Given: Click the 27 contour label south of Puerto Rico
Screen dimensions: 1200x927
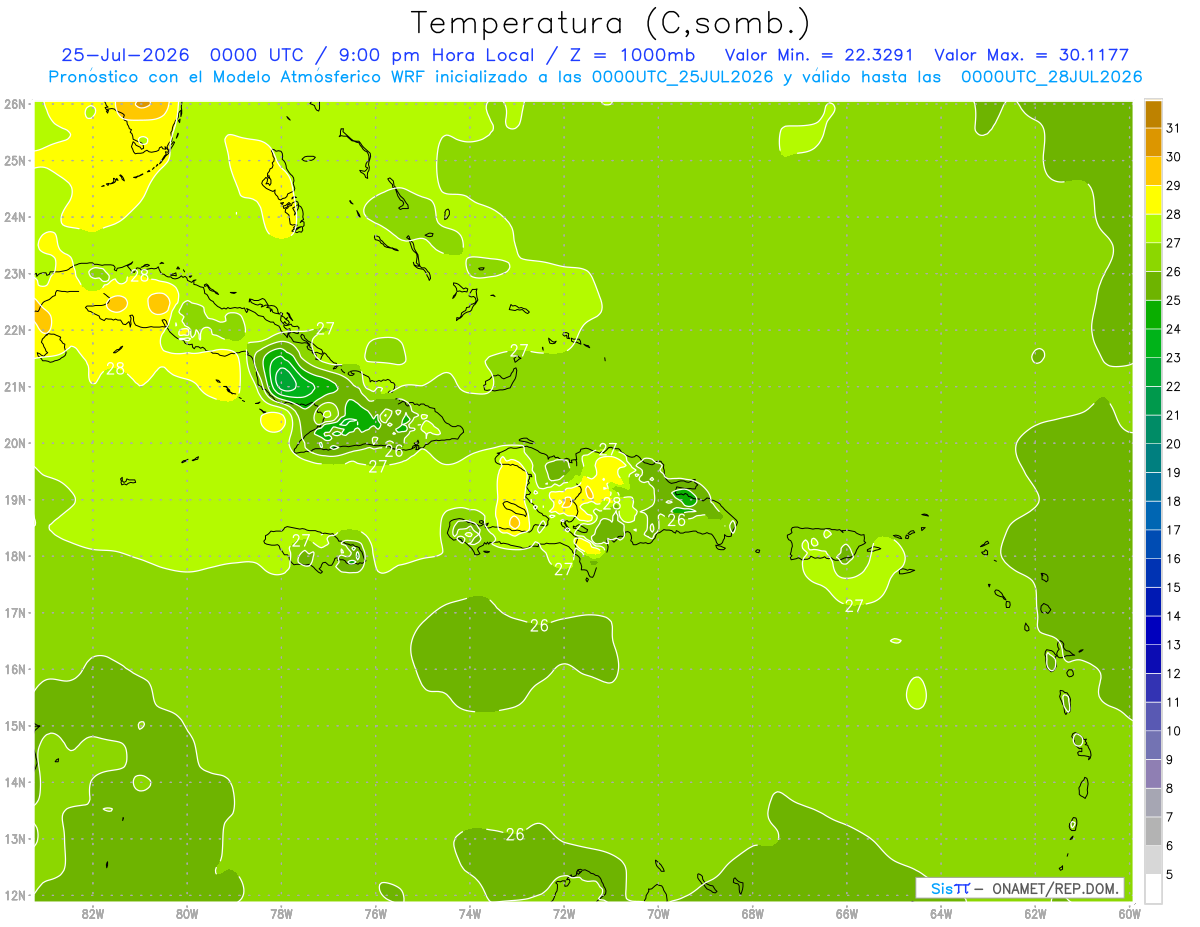Looking at the screenshot, I should [853, 606].
